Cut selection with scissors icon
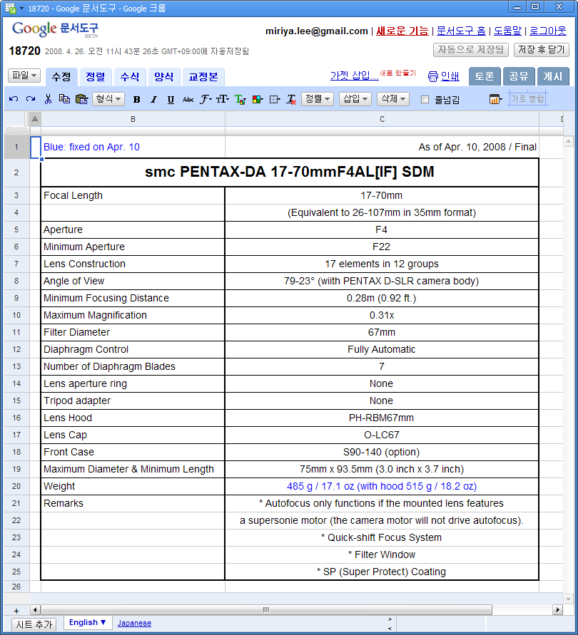578x635 pixels. click(x=48, y=99)
